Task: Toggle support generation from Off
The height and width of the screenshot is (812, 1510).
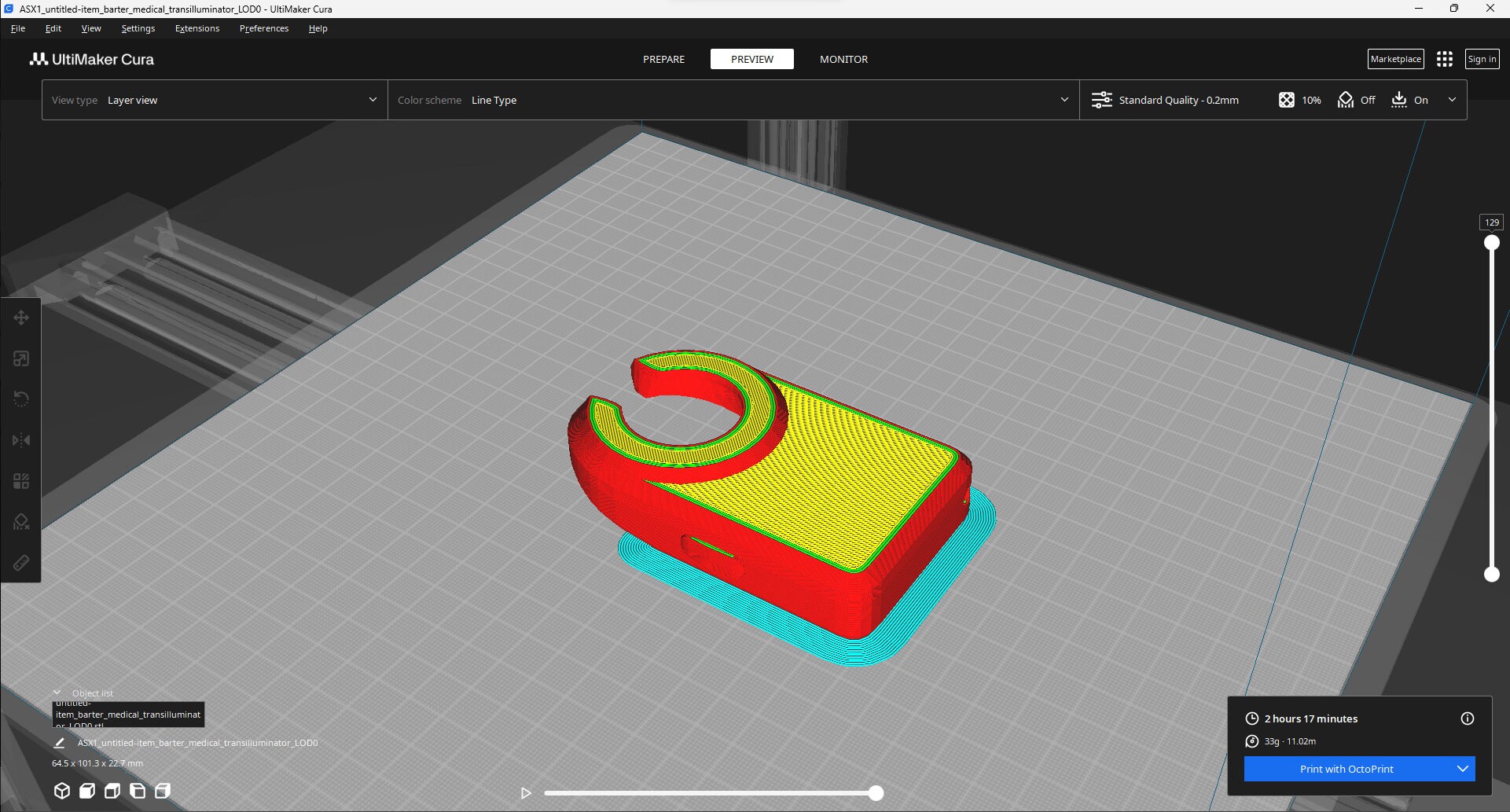Action: pyautogui.click(x=1346, y=100)
